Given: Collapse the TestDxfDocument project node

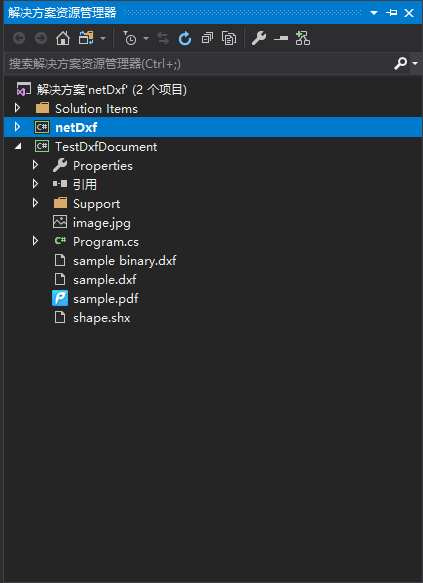Looking at the screenshot, I should [18, 146].
